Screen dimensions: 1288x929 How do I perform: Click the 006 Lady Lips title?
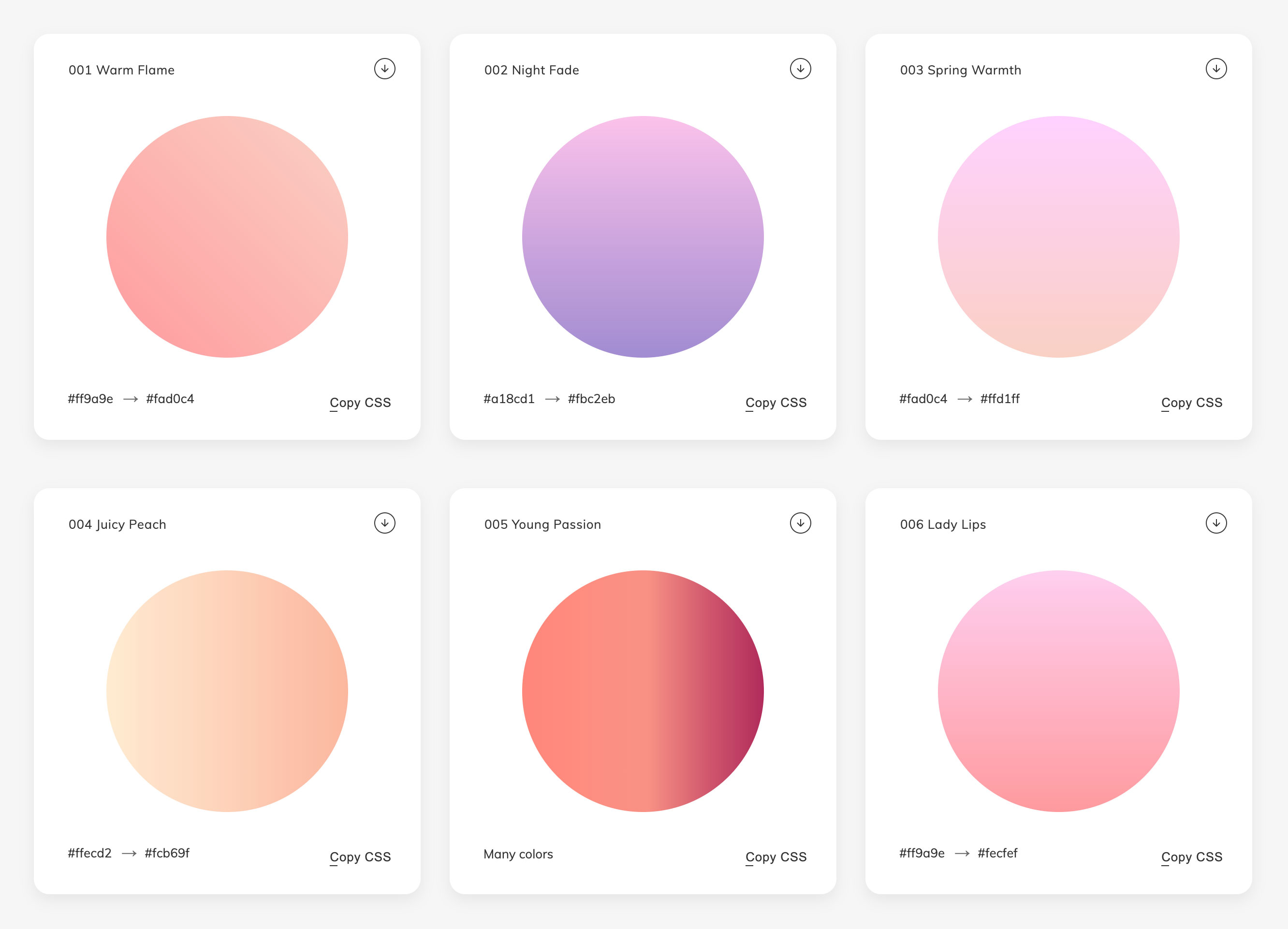pyautogui.click(x=943, y=524)
